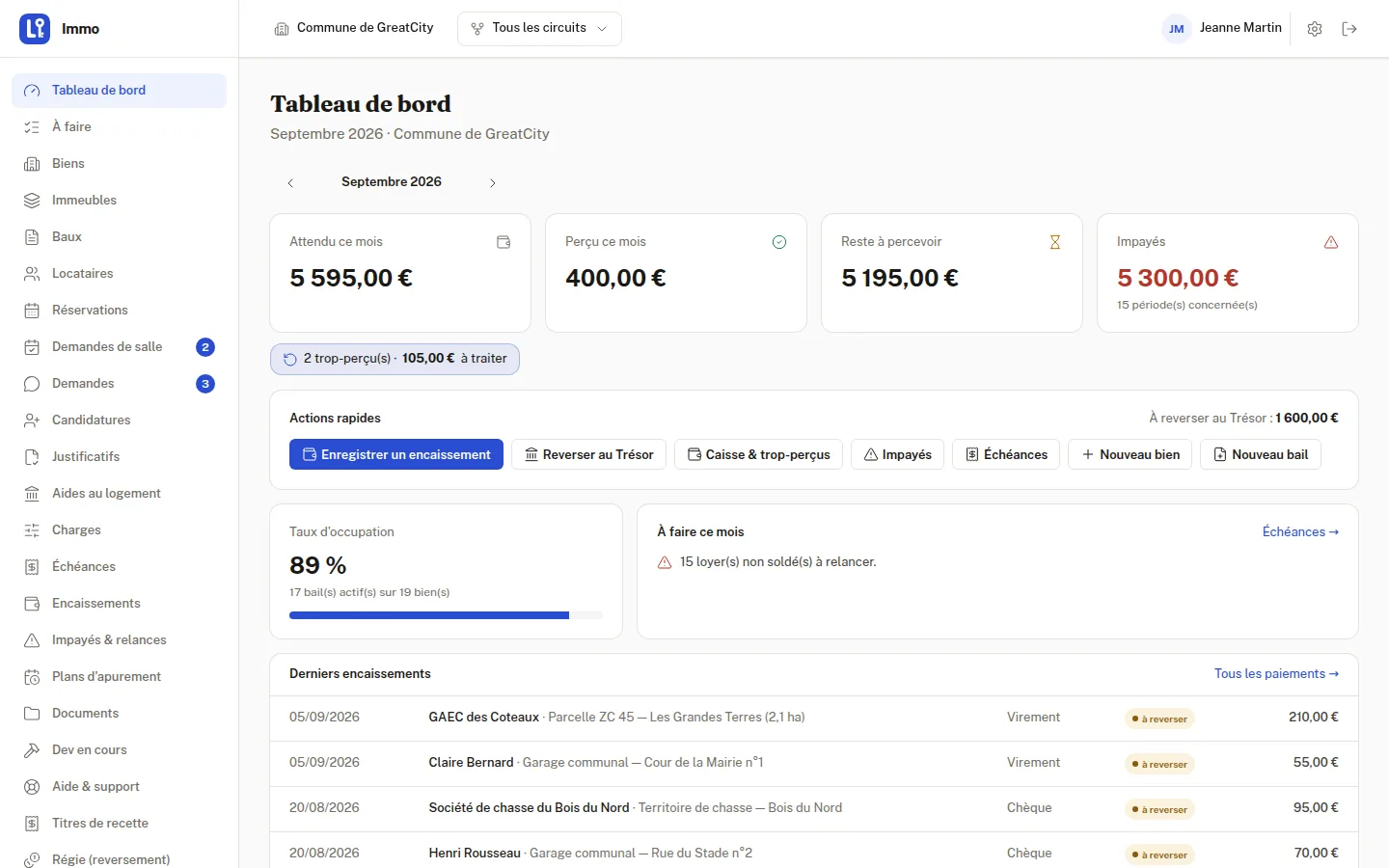This screenshot has width=1389, height=868.
Task: Open Titres de recette in sidebar
Action: point(119,824)
